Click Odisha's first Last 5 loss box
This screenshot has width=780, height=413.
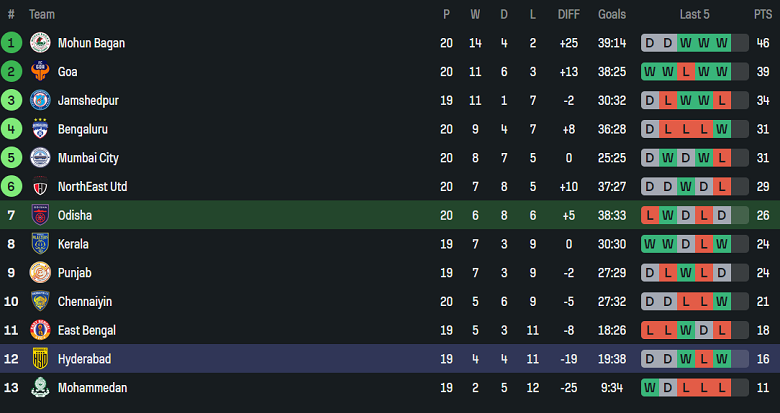[650, 215]
